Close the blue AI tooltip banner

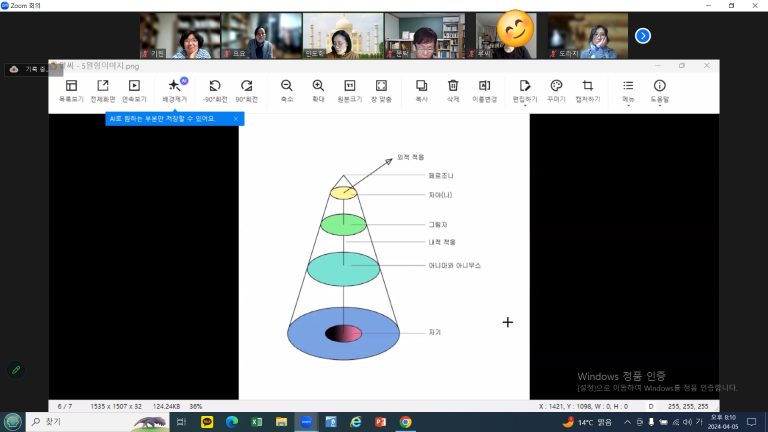pos(236,119)
